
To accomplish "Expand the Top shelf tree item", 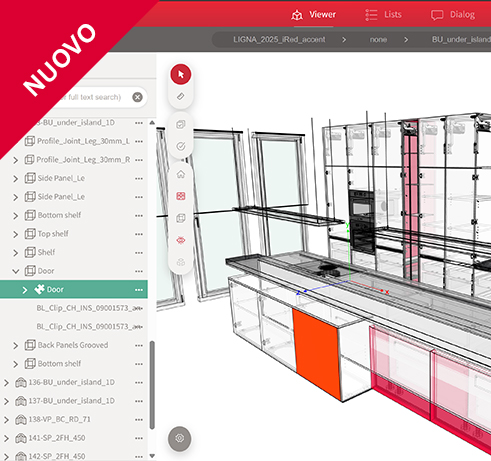I will click(15, 234).
